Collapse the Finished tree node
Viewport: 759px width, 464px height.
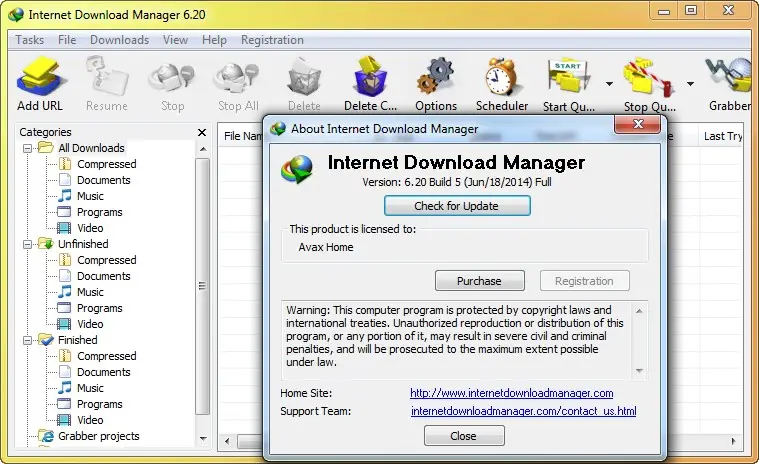[x=28, y=340]
